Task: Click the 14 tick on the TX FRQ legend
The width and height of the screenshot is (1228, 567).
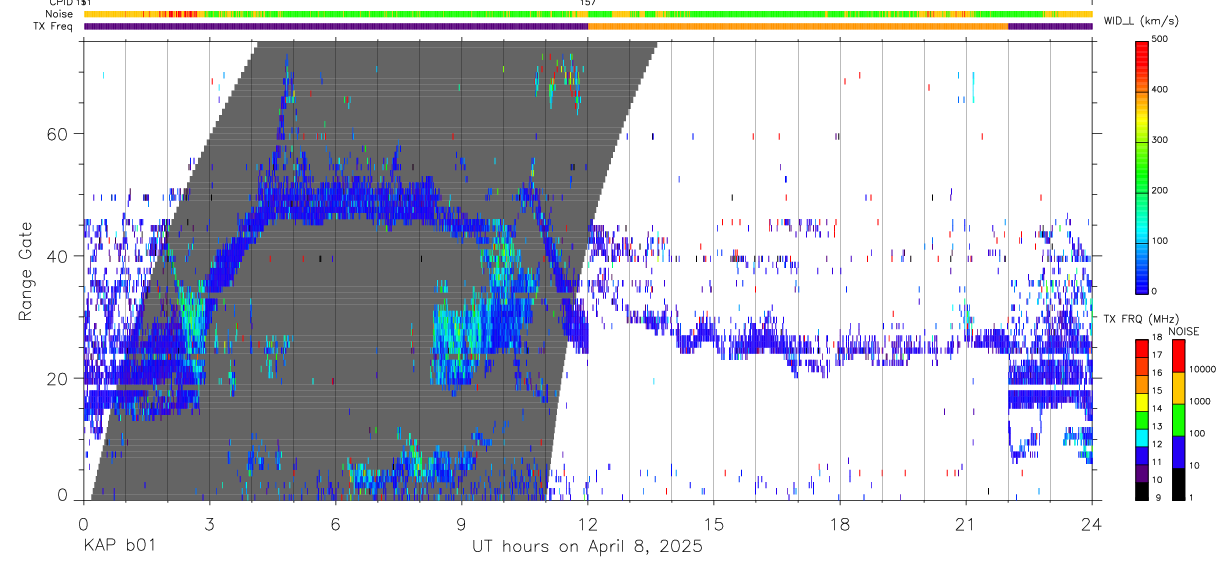Action: tap(1156, 408)
